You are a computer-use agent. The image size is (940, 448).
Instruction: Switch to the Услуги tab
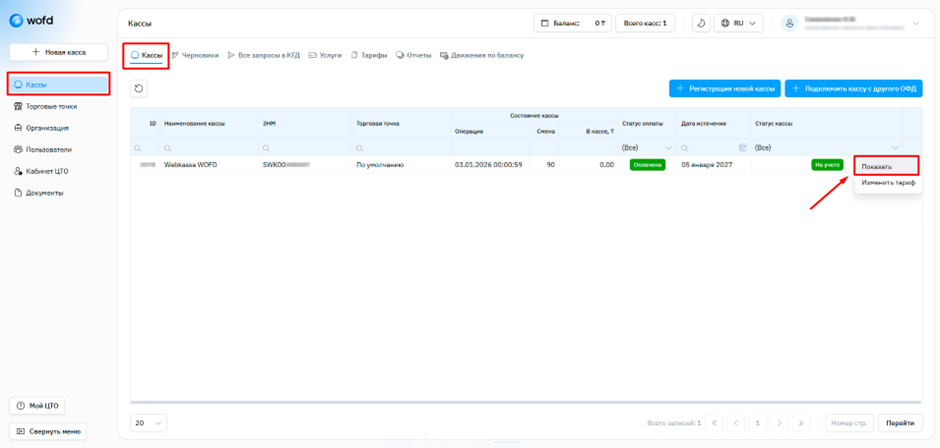pos(325,55)
